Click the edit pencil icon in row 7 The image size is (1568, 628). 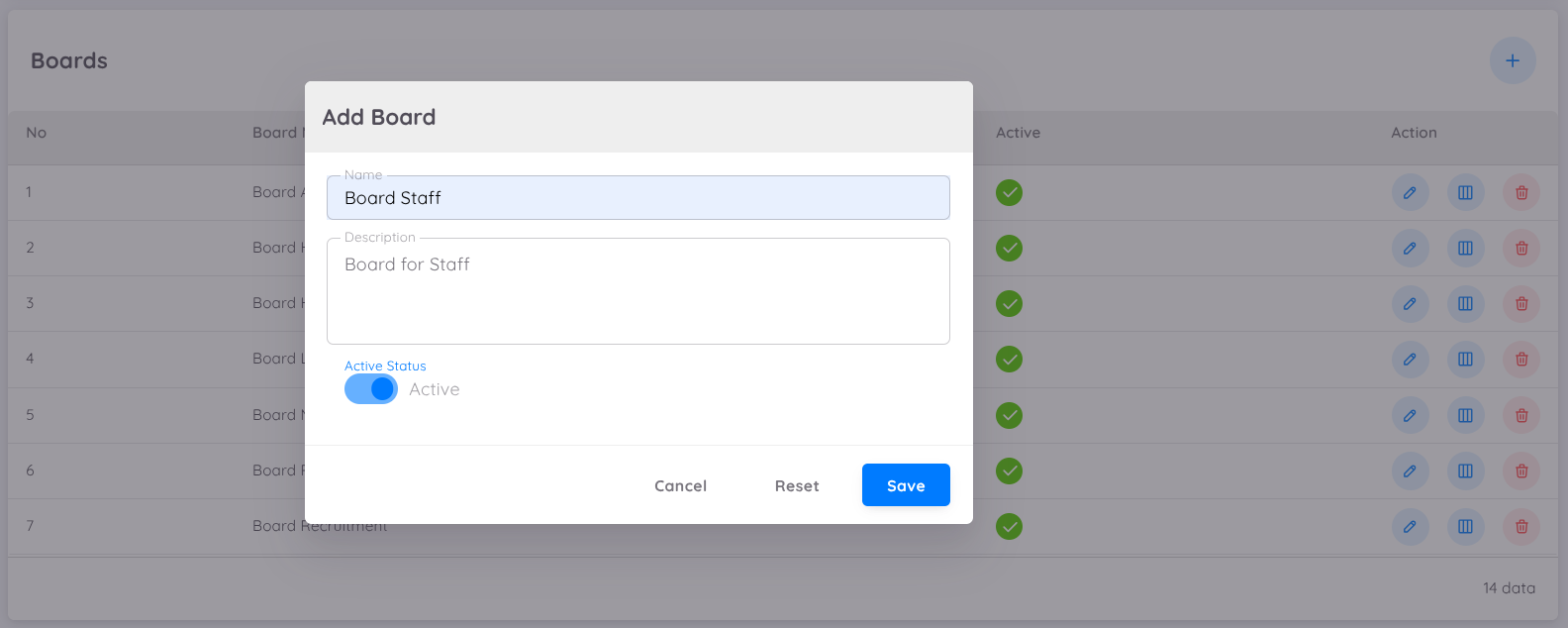[1410, 527]
